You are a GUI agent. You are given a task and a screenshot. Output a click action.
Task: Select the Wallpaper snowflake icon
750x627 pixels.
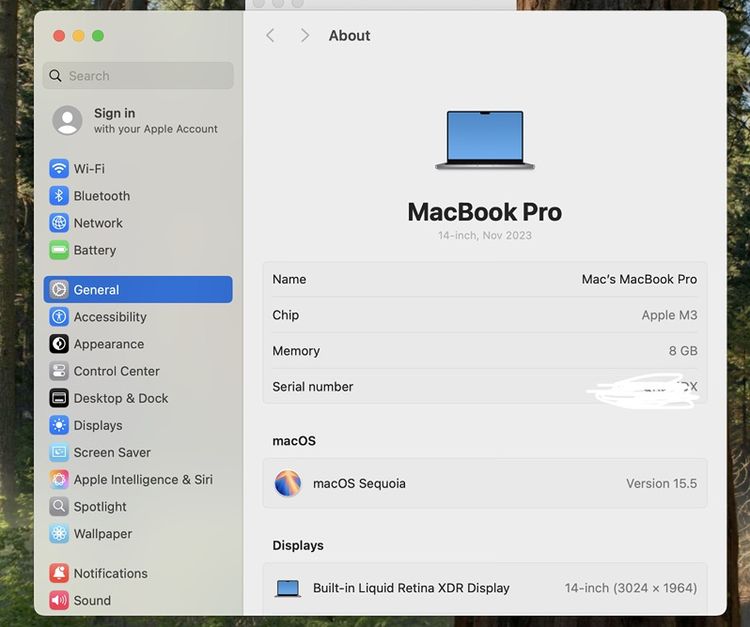pyautogui.click(x=59, y=533)
